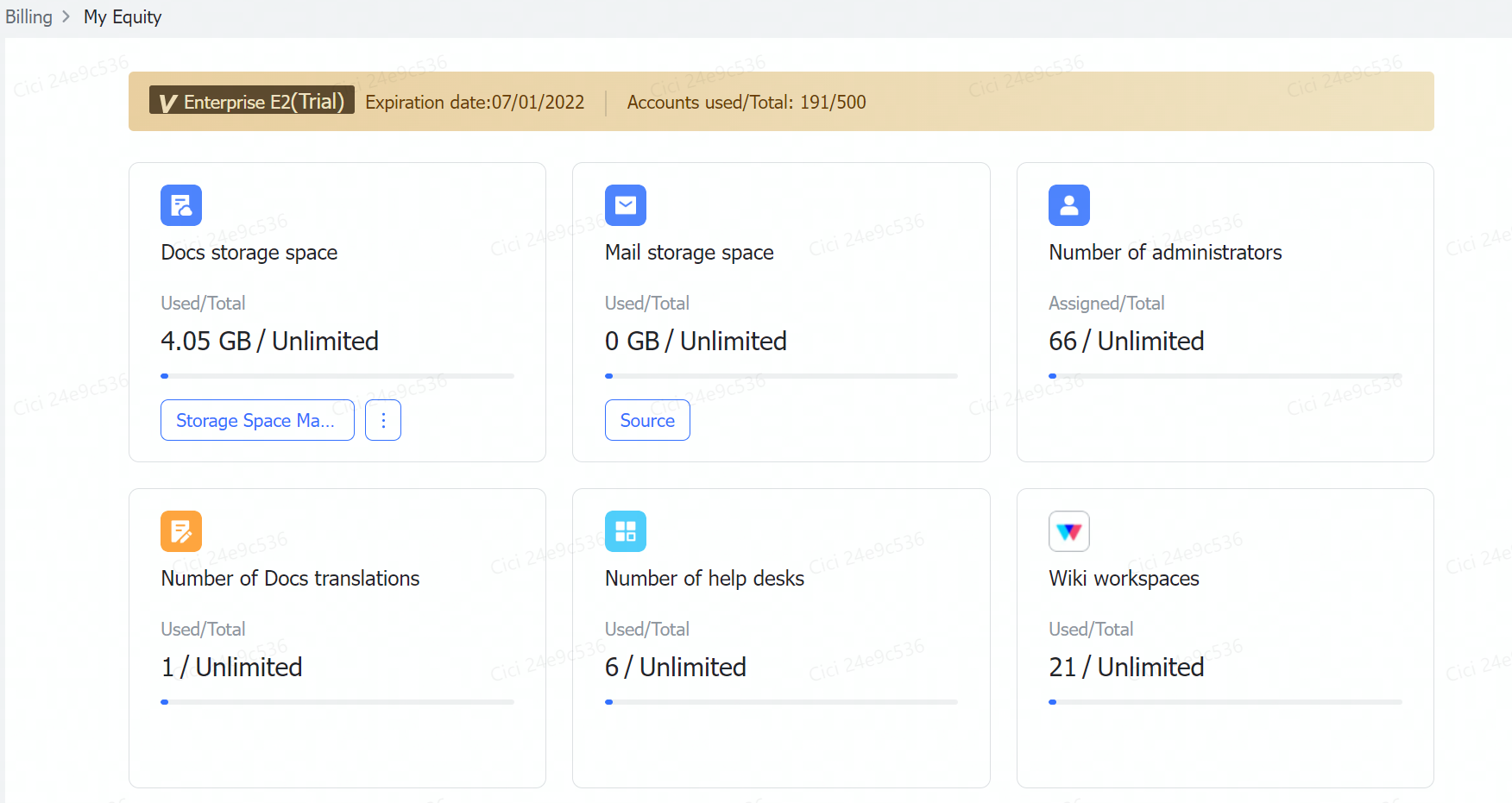Click the Wiki workspaces logo icon
Viewport: 1512px width, 803px height.
tap(1068, 531)
